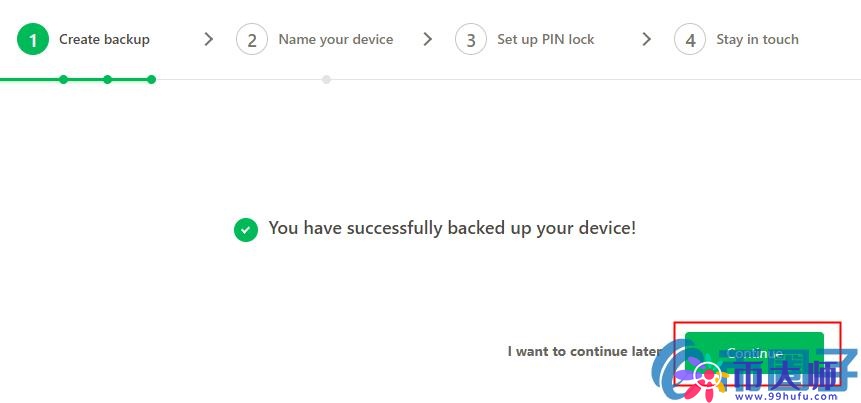861x403 pixels.
Task: Click the step 3 number circle
Action: click(x=471, y=40)
